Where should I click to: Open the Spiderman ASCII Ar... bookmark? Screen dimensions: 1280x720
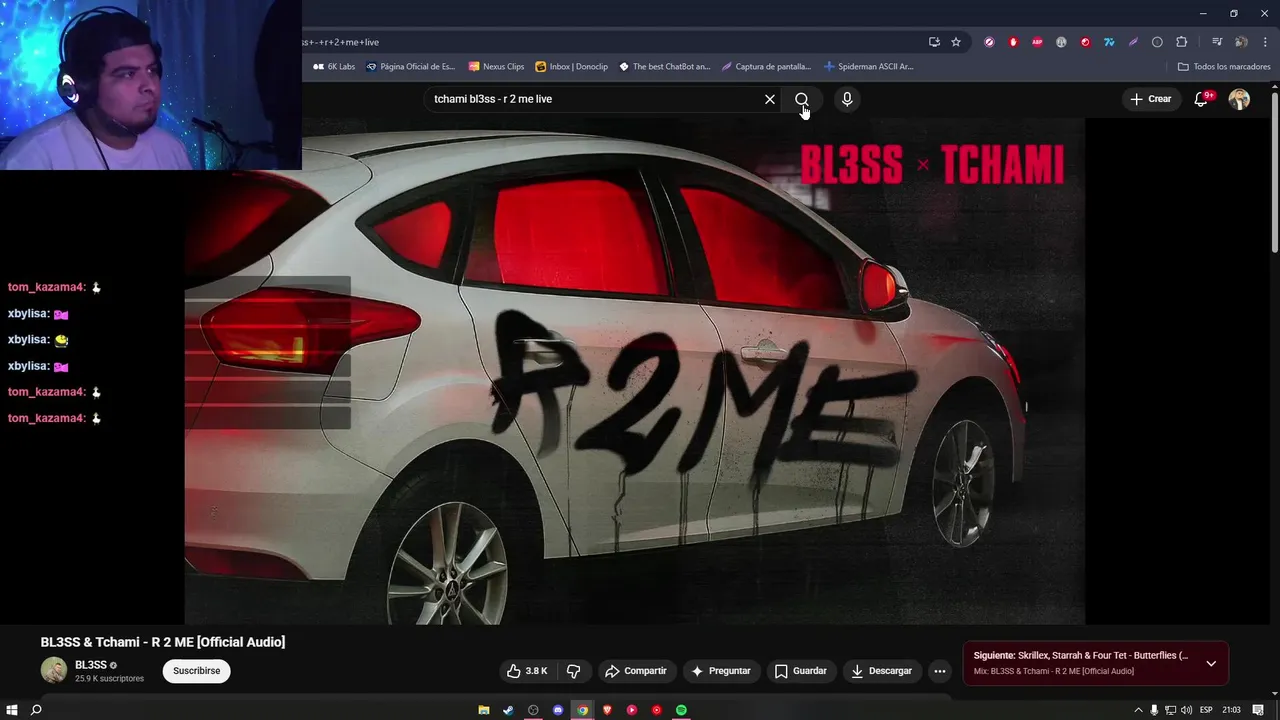[868, 67]
